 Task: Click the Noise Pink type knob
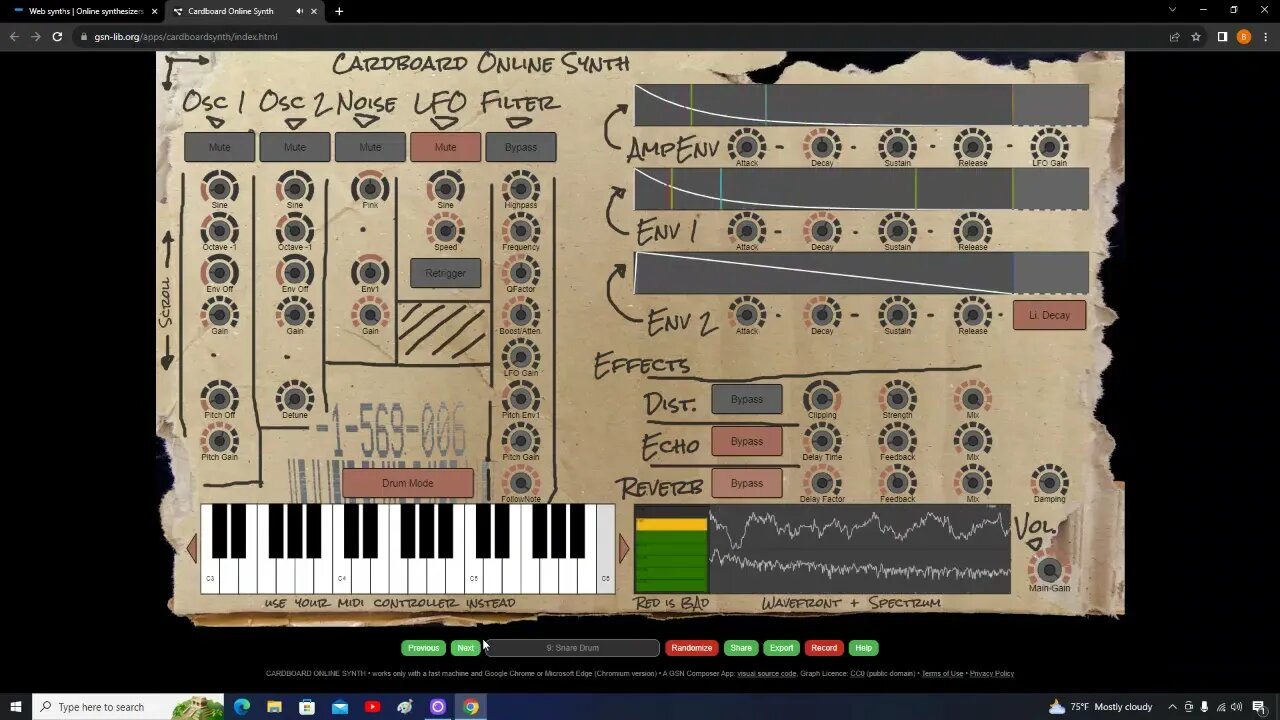tap(370, 187)
